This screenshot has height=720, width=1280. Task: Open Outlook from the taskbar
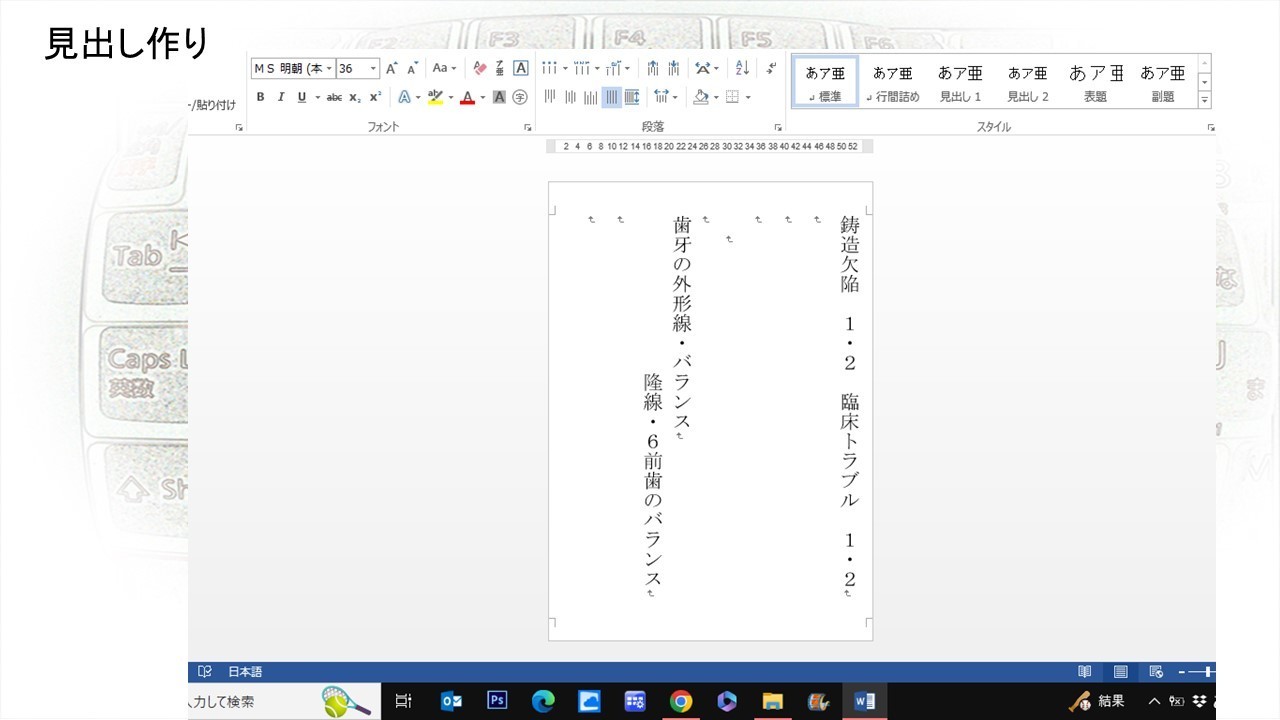click(x=451, y=701)
